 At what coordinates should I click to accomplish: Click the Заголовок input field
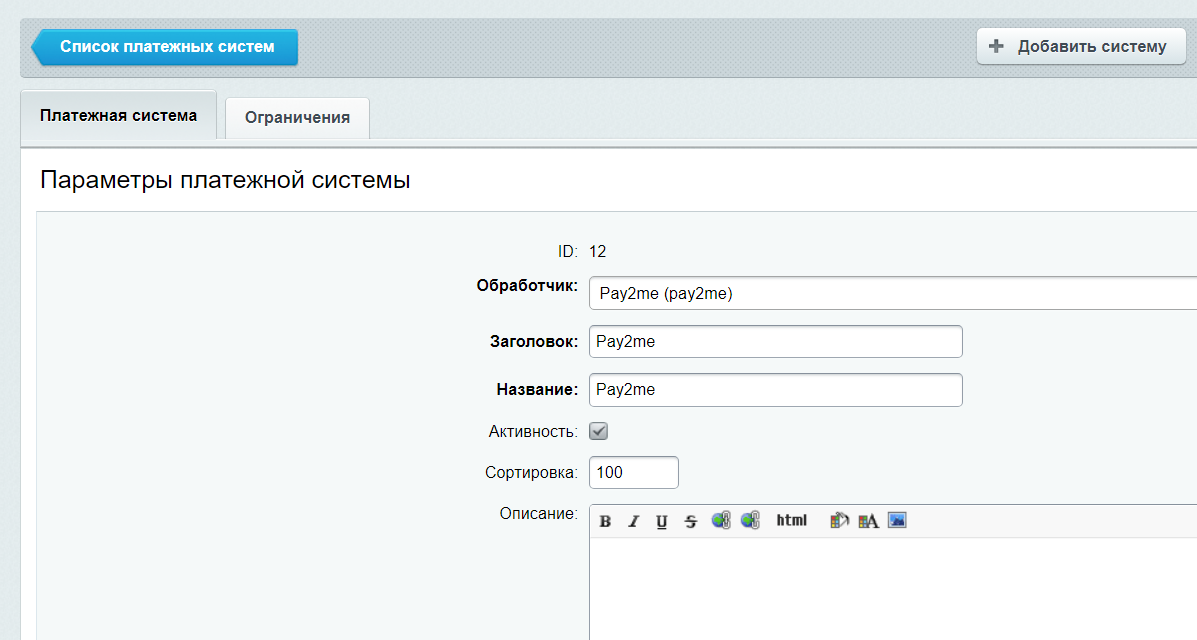click(775, 341)
